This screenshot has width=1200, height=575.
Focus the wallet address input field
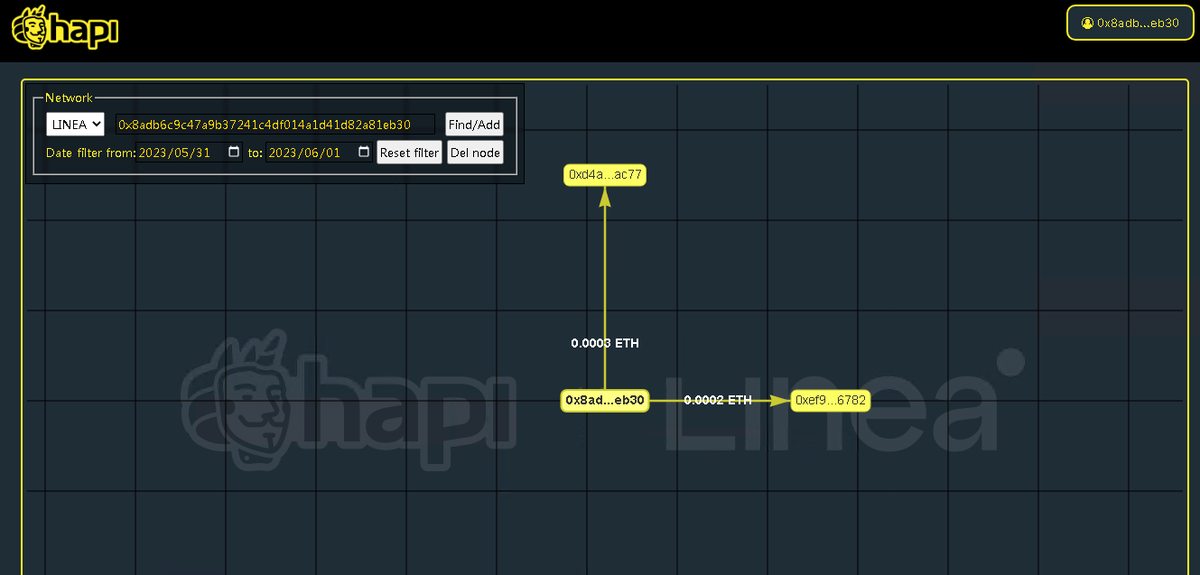tap(275, 124)
